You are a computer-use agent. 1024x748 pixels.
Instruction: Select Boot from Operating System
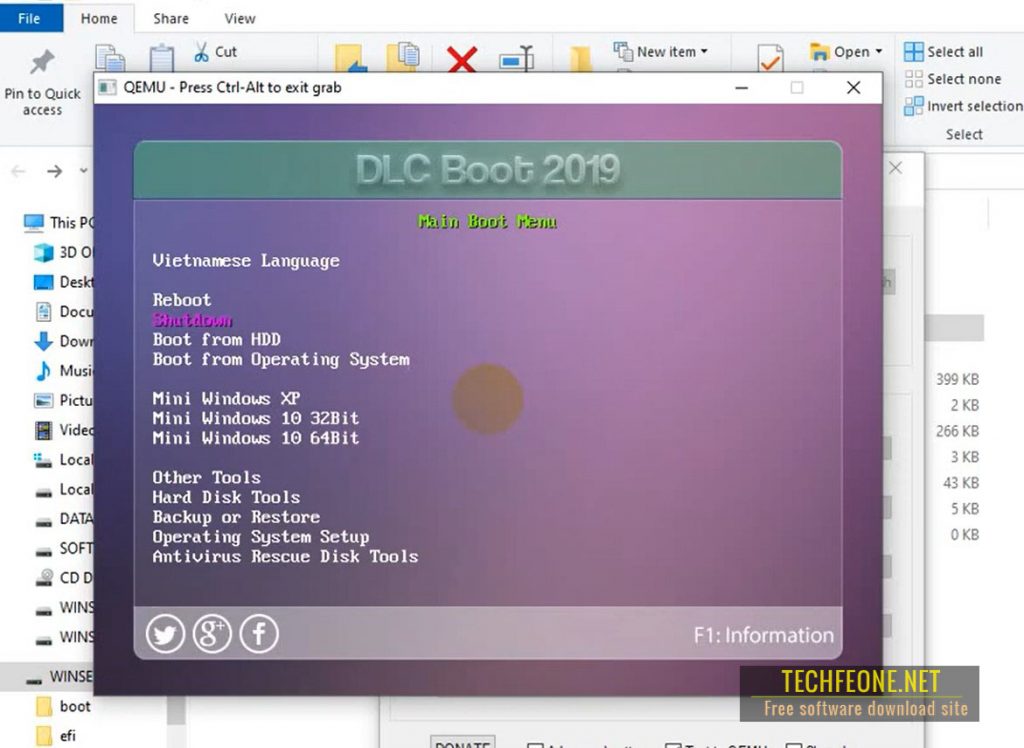(281, 359)
